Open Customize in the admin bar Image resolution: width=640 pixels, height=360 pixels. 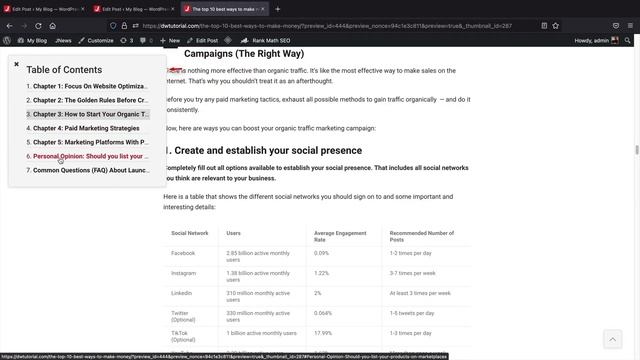point(96,40)
